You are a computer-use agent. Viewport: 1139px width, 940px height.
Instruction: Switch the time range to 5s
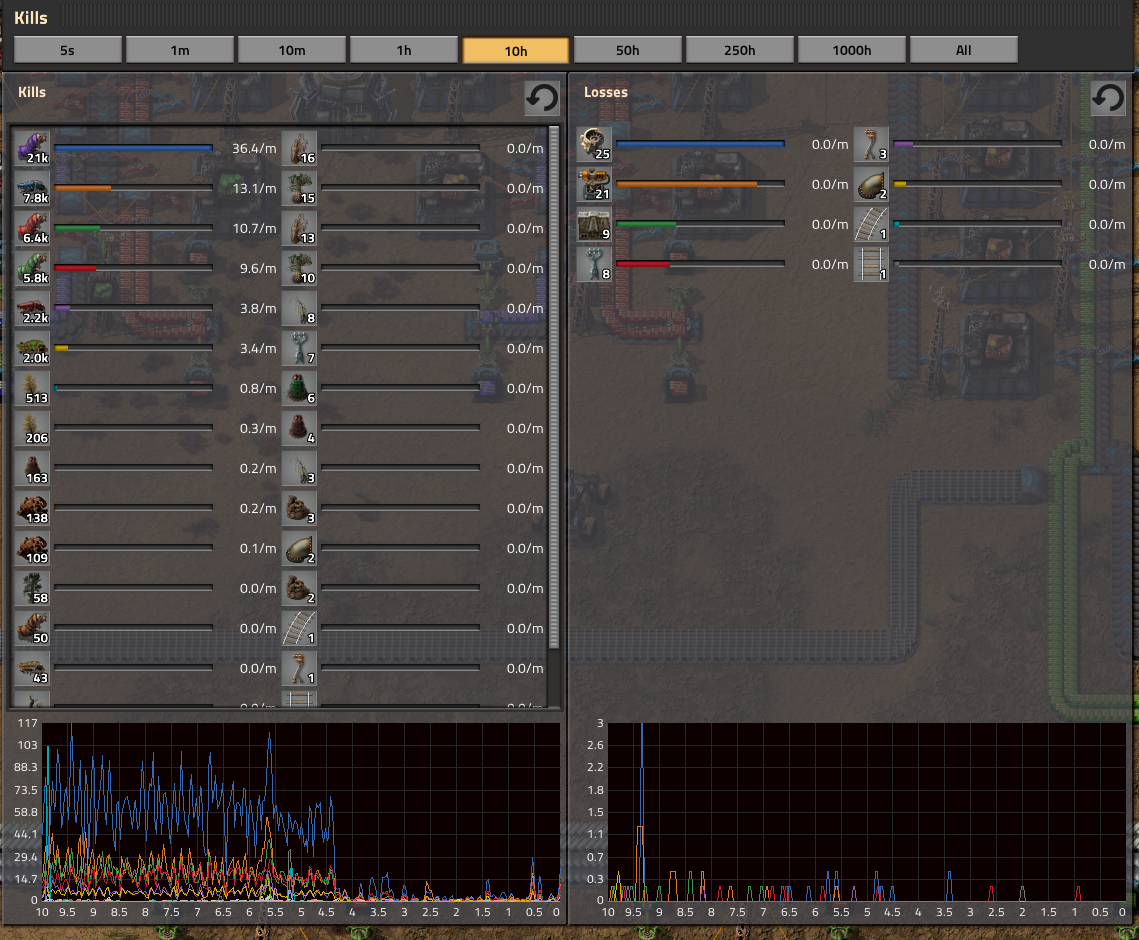coord(67,50)
